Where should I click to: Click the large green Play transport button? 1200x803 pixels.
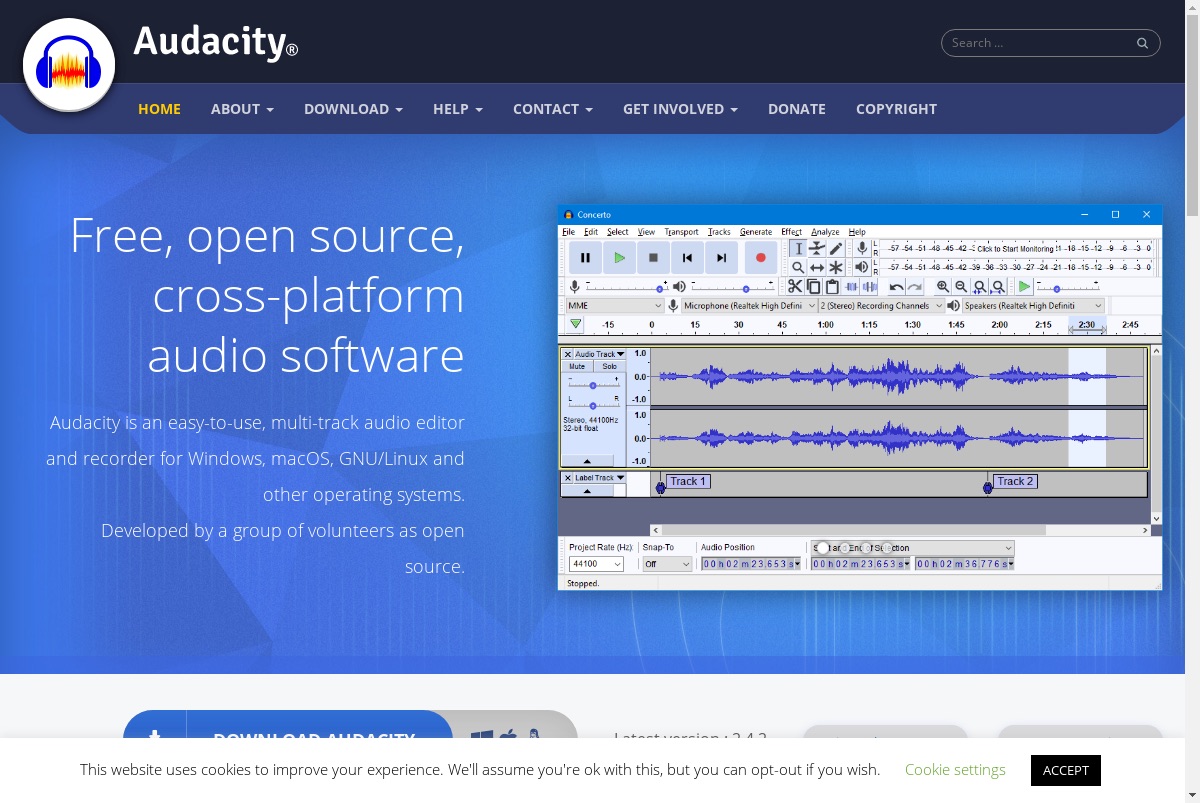click(619, 258)
